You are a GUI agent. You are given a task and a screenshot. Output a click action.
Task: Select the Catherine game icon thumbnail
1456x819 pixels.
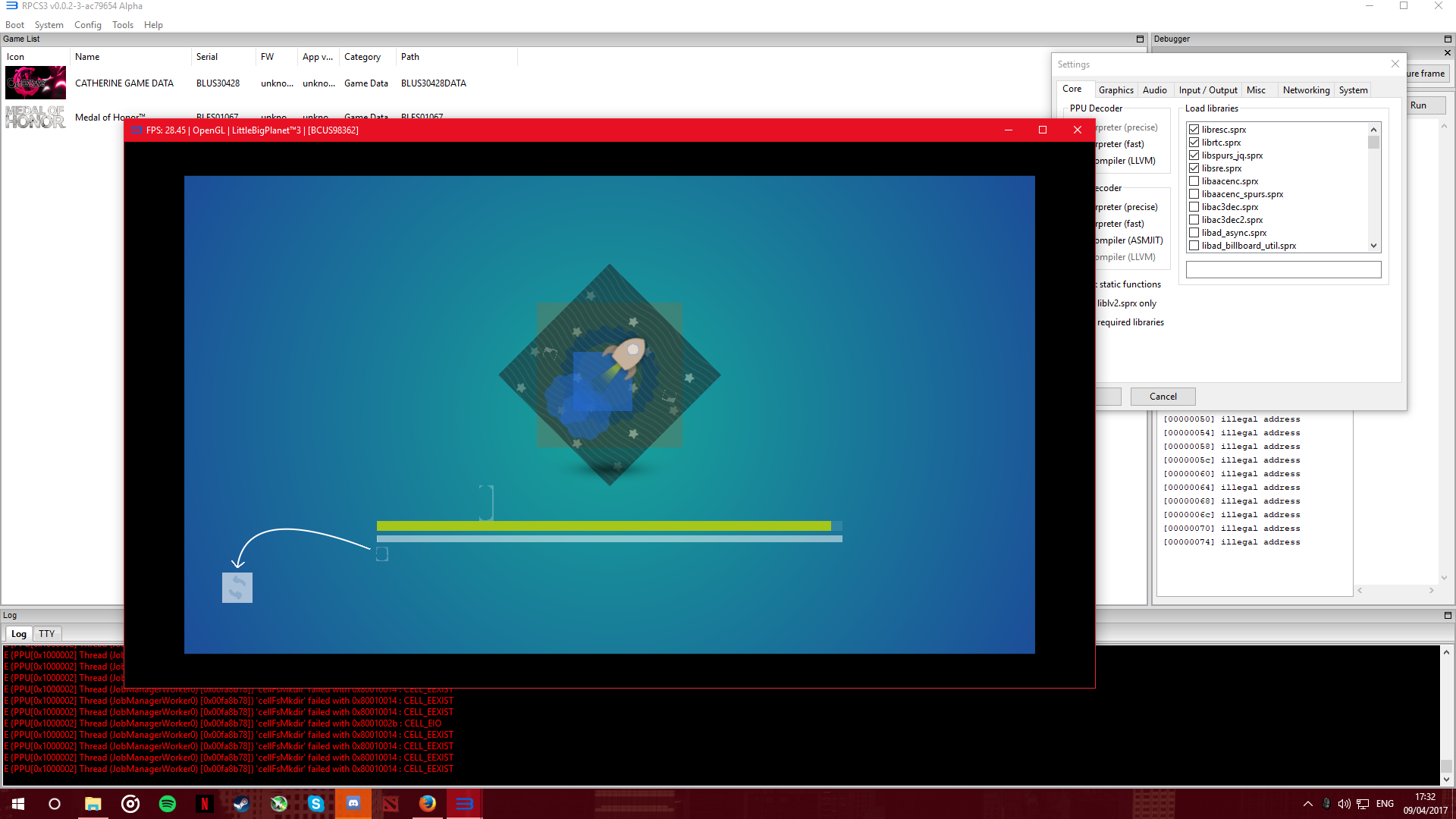(x=36, y=83)
